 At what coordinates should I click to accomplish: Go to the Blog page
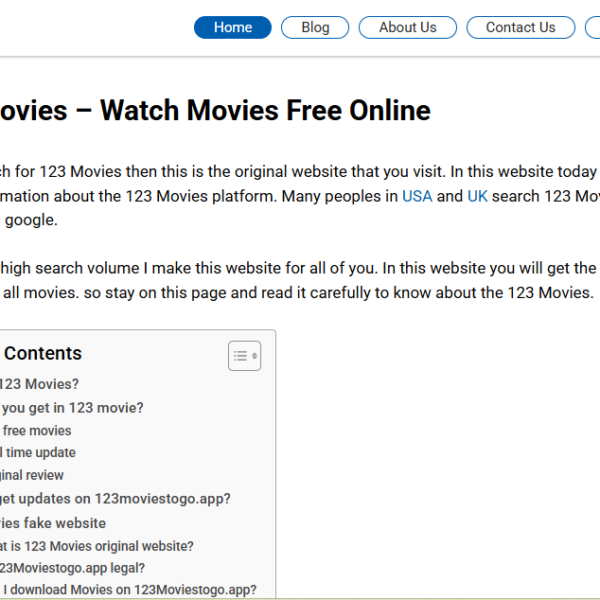point(315,28)
